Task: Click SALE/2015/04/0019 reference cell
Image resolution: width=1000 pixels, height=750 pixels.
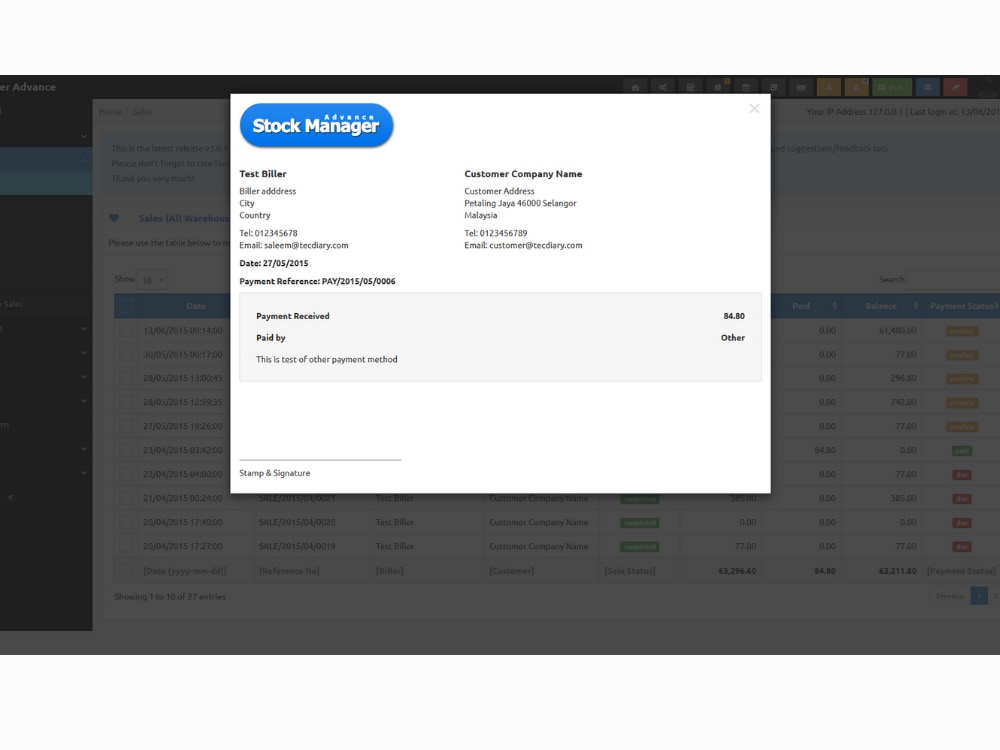Action: click(297, 546)
